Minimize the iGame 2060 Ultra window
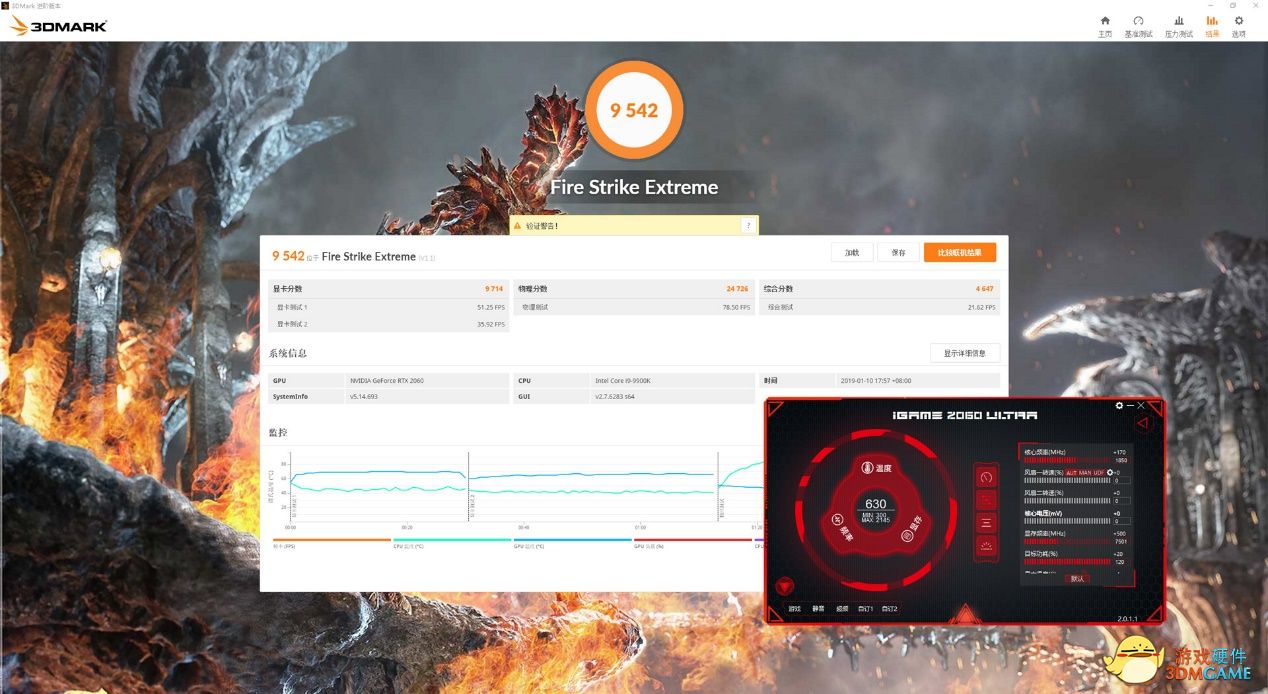The image size is (1268, 694). (x=1130, y=406)
